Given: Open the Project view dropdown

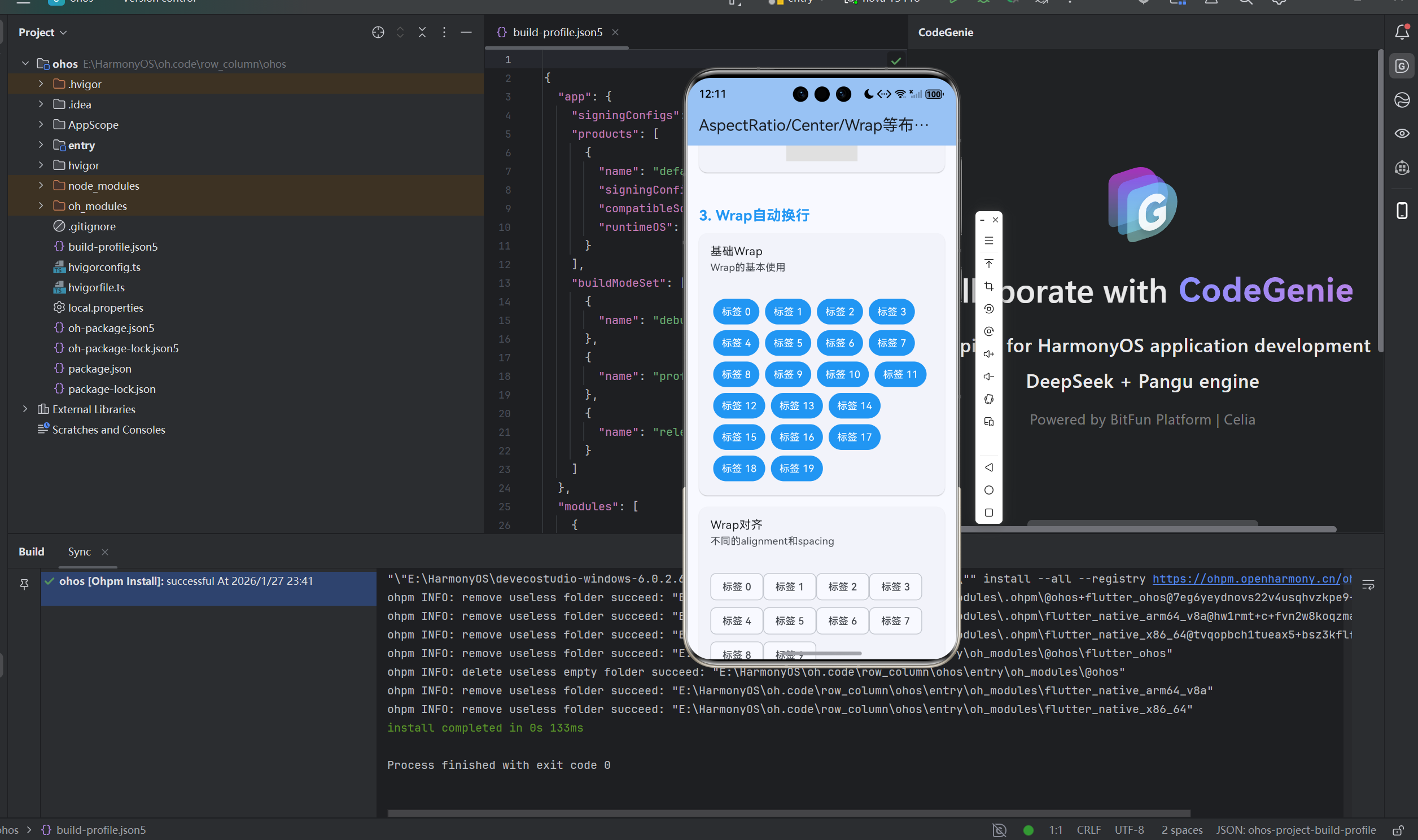Looking at the screenshot, I should tap(42, 32).
